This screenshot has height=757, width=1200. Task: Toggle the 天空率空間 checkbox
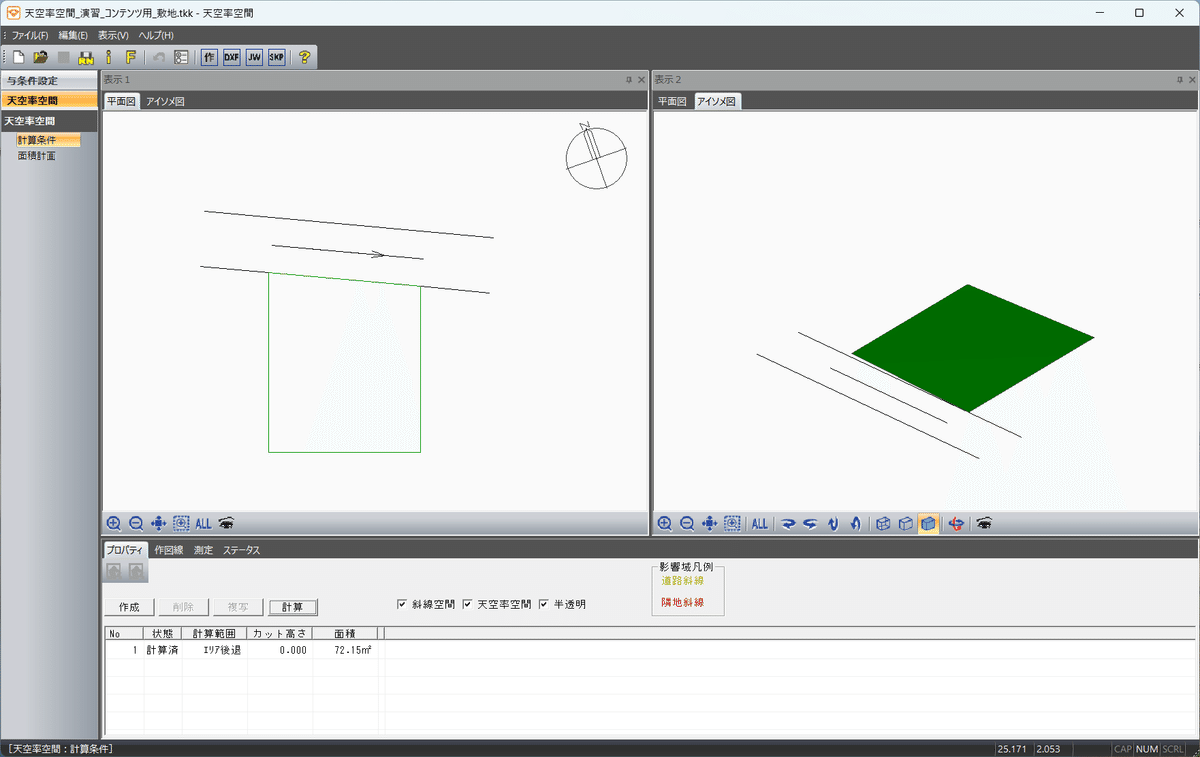point(467,604)
